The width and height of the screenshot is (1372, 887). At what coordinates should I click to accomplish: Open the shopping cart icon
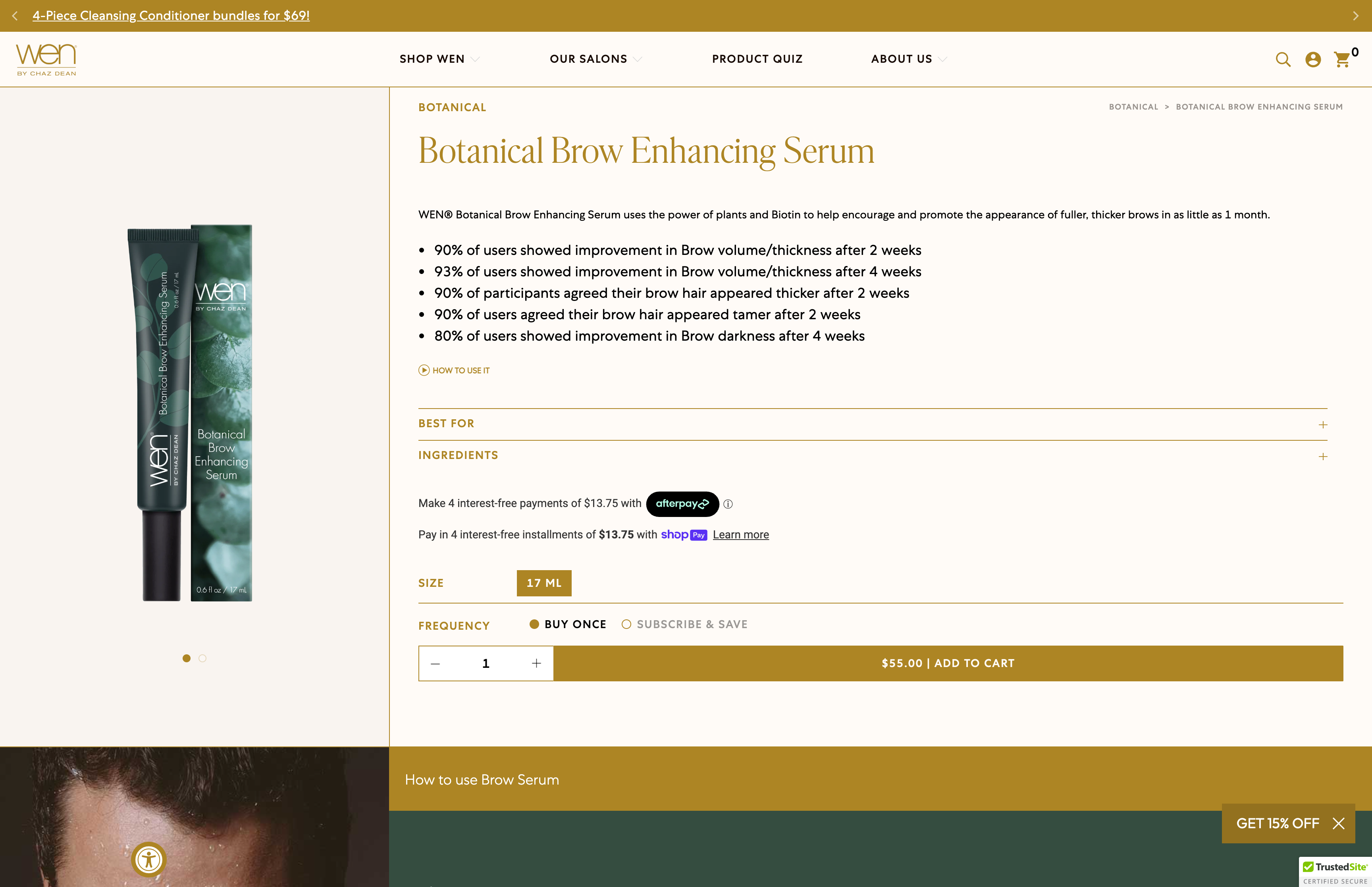click(x=1342, y=59)
